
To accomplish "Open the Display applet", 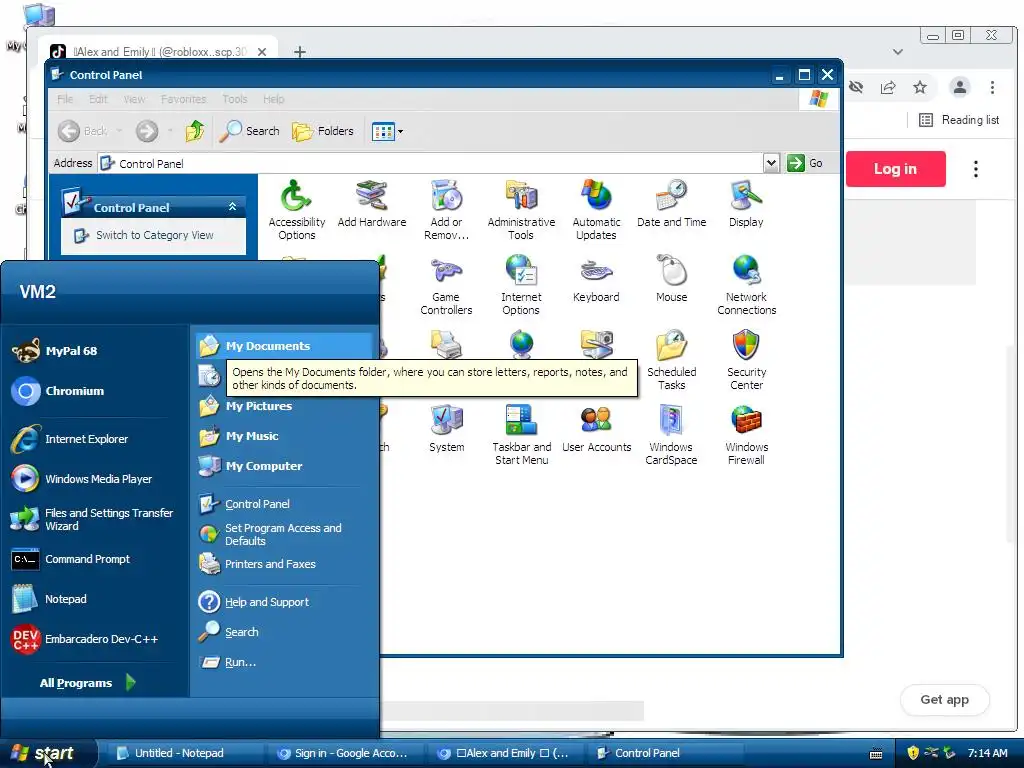I will point(746,204).
